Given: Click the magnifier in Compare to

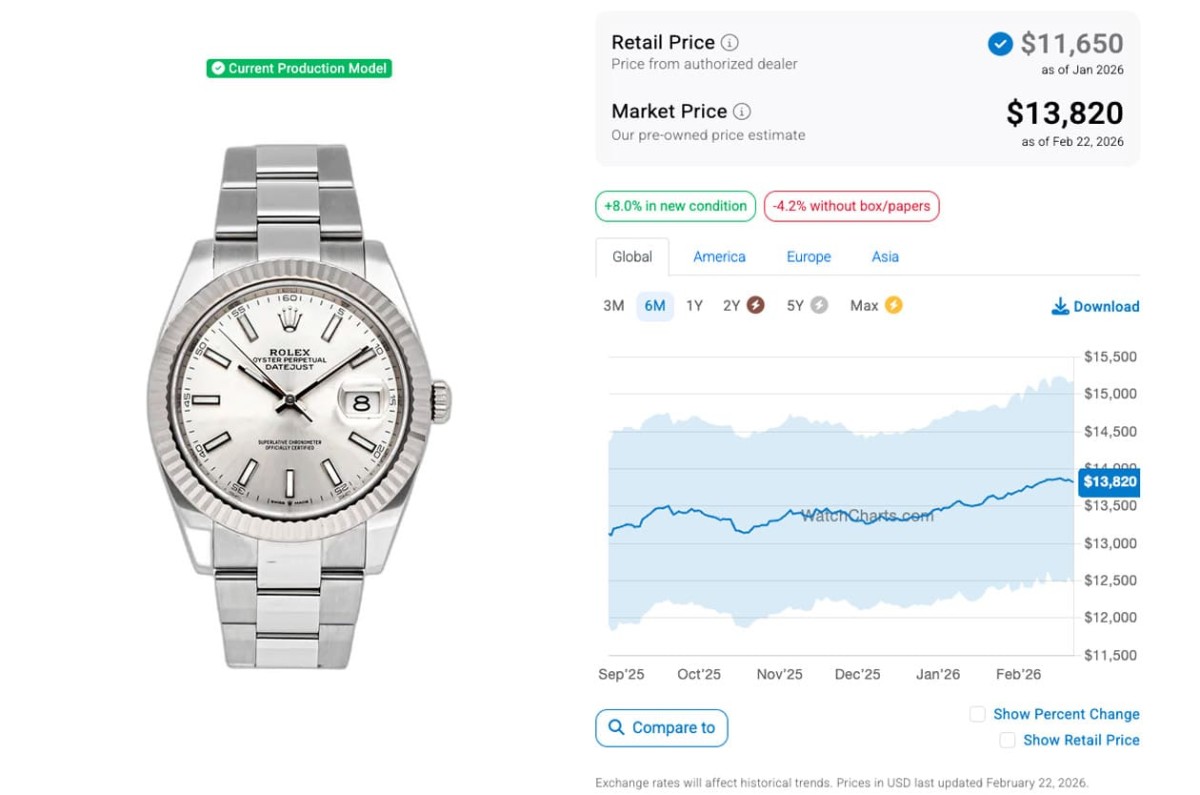Looking at the screenshot, I should (x=617, y=728).
